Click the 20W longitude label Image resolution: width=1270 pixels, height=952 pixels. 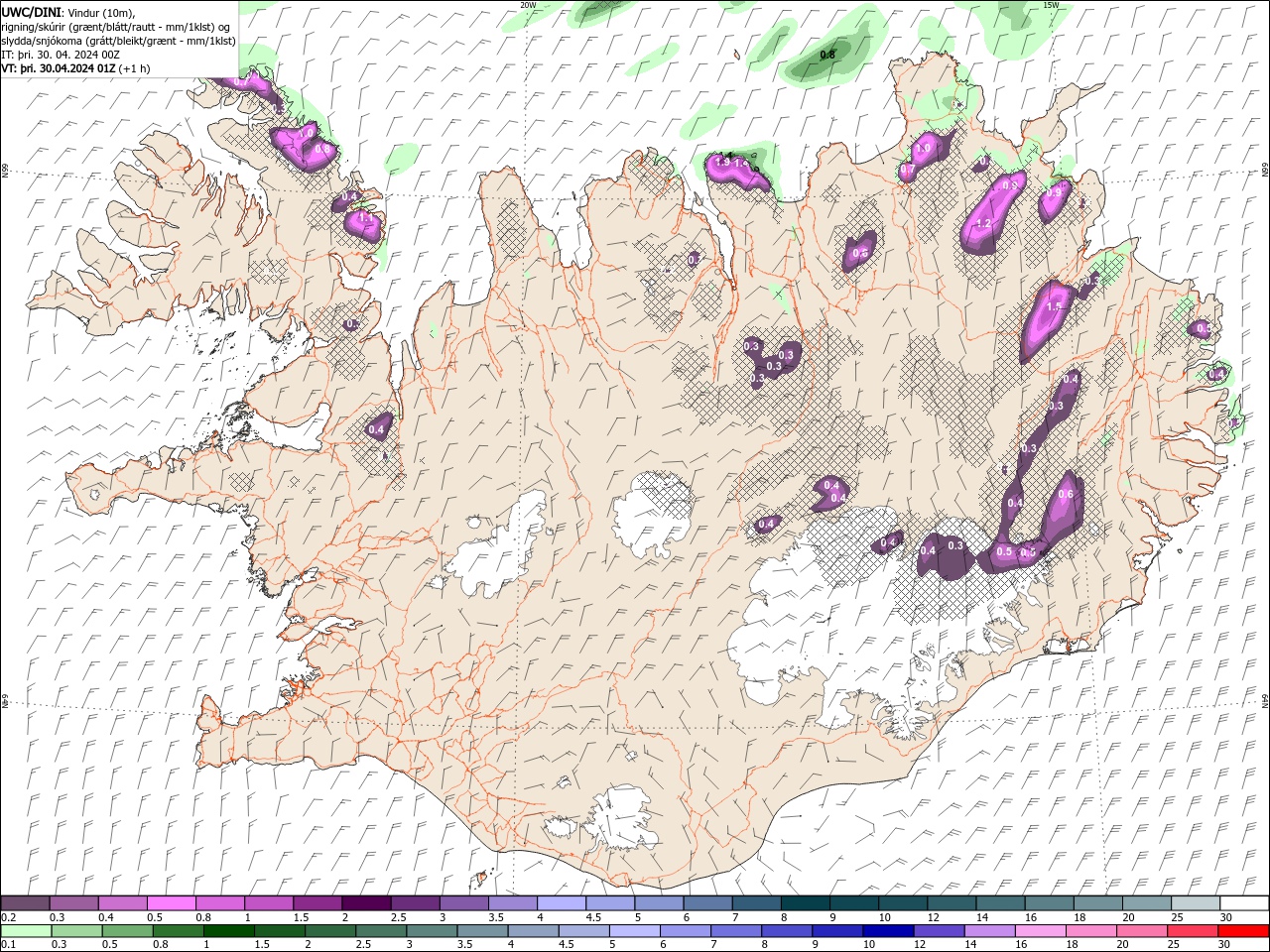pos(528,5)
